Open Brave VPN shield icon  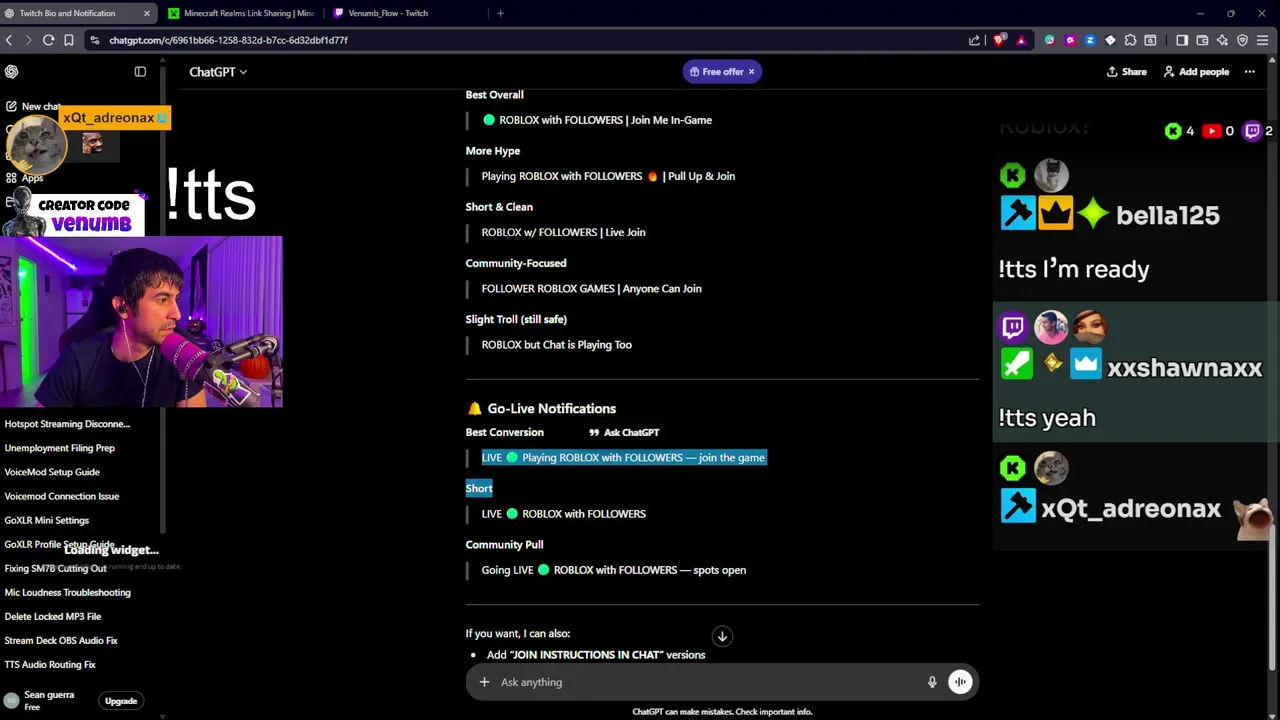click(1243, 40)
